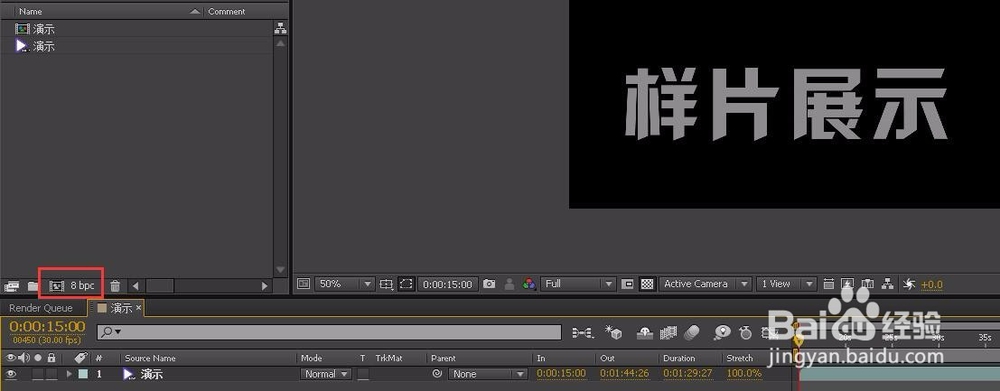The image size is (1000, 391).
Task: Toggle pixel aspect ratio correction
Action: [828, 284]
